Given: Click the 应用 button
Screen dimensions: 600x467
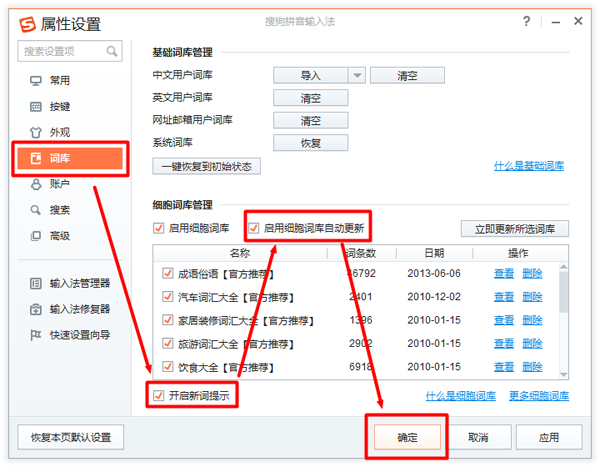Looking at the screenshot, I should tap(549, 437).
